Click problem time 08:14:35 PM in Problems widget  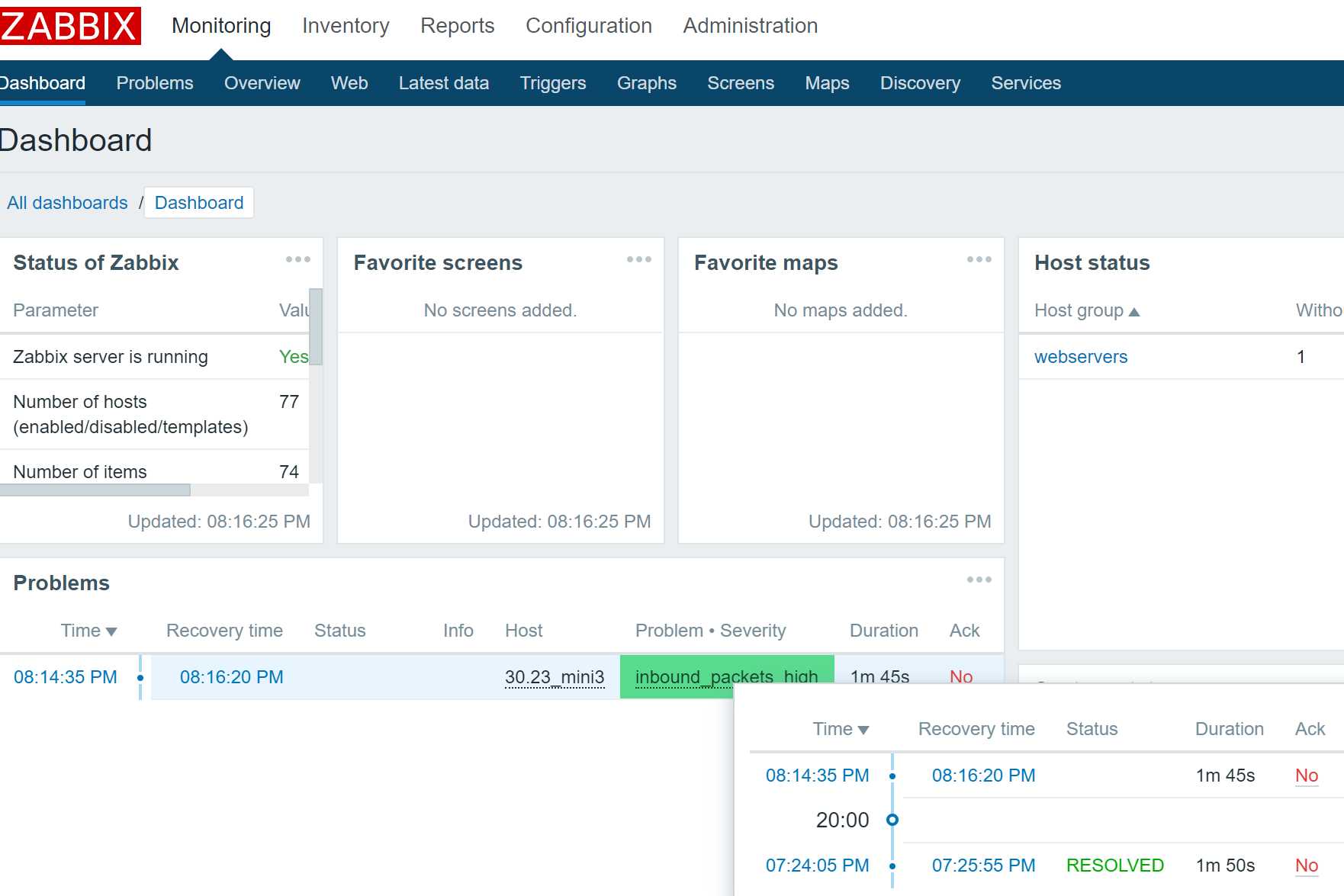[66, 677]
